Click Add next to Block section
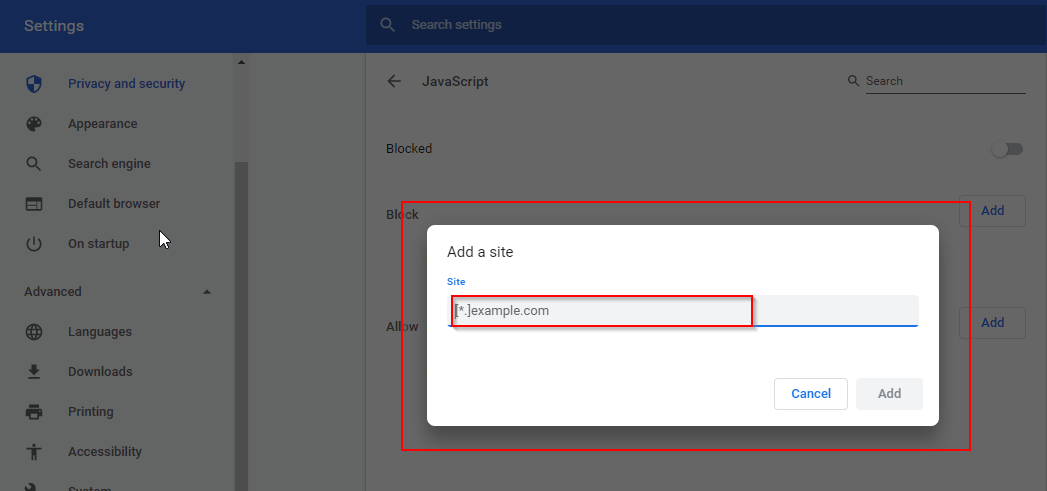The width and height of the screenshot is (1047, 491). [992, 210]
